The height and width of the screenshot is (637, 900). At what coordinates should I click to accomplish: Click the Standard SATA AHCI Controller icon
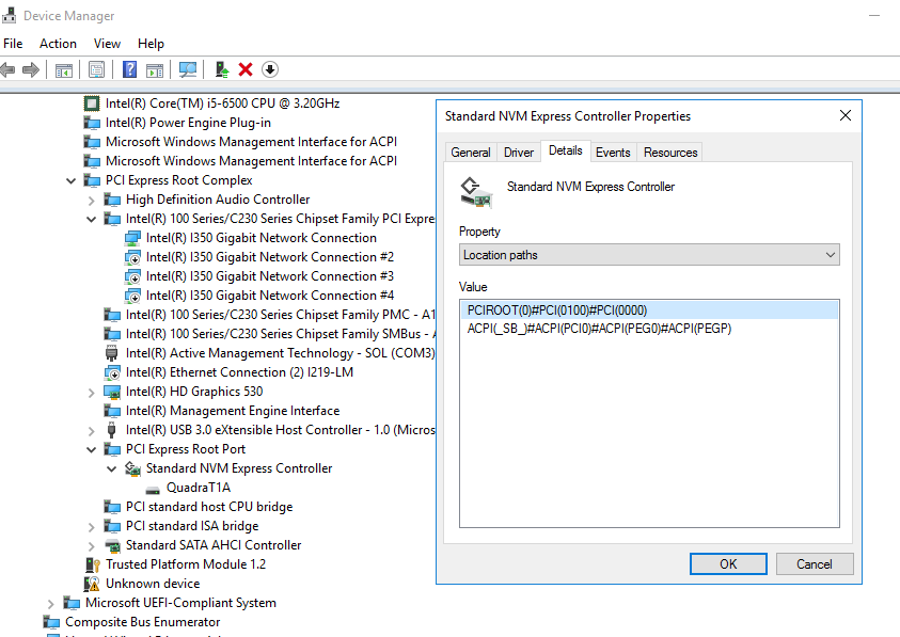[112, 546]
